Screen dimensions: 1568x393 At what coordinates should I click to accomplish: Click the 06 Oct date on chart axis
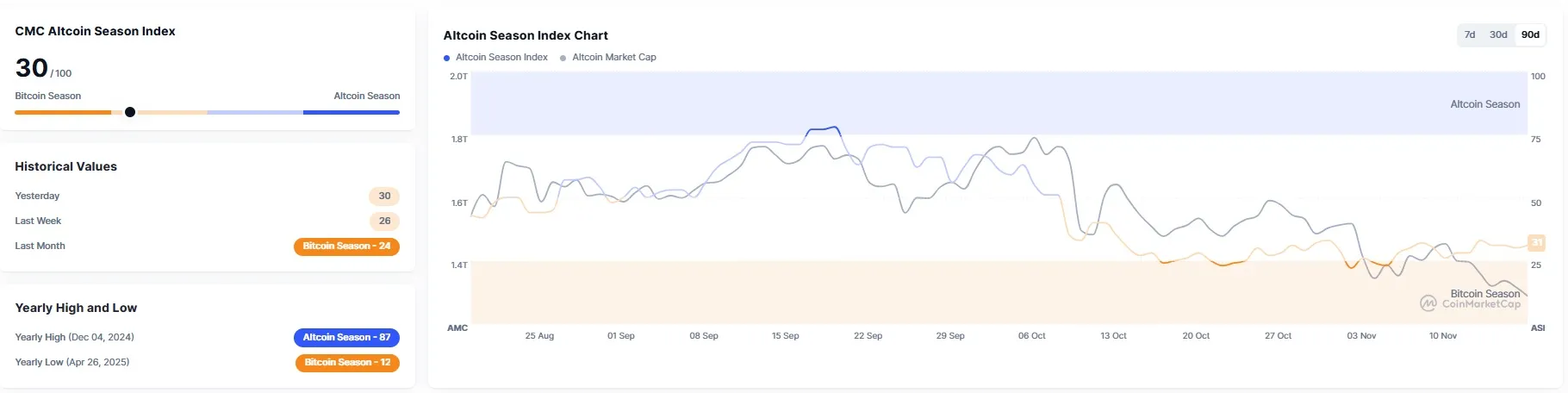pyautogui.click(x=1031, y=336)
